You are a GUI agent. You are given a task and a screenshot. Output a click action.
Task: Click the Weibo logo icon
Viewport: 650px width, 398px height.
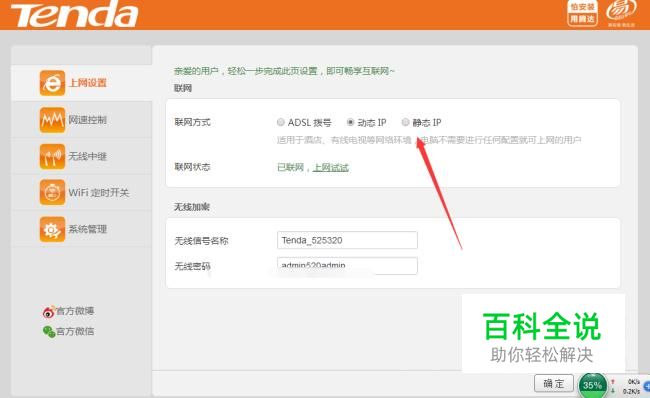49,312
